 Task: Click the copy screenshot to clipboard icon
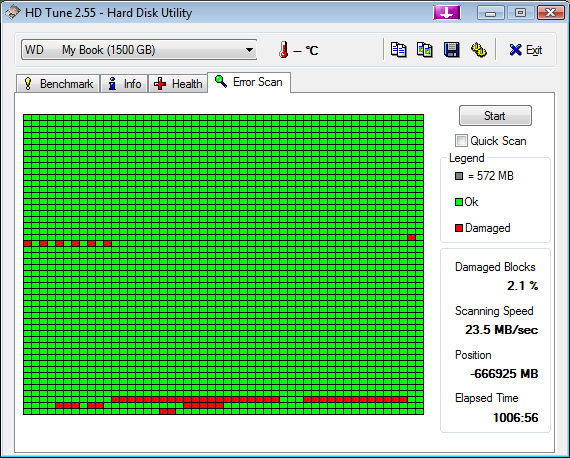pos(425,50)
